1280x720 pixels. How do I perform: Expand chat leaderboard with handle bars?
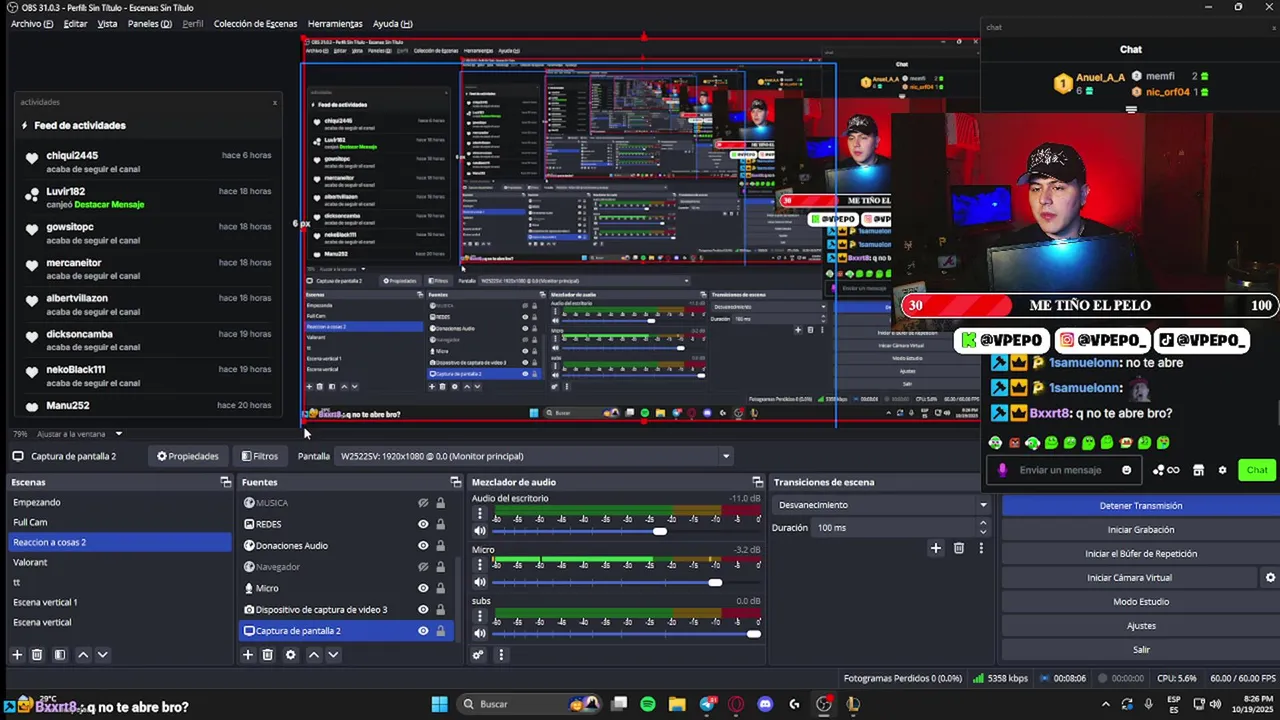tap(1131, 109)
